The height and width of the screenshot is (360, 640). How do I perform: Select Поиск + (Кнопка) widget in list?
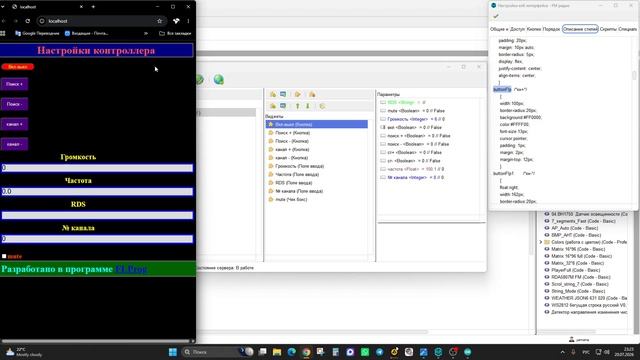tap(317, 133)
